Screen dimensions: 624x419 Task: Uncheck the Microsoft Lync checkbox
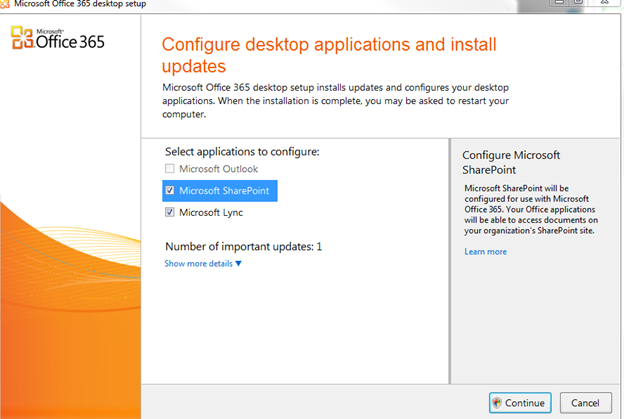point(170,212)
